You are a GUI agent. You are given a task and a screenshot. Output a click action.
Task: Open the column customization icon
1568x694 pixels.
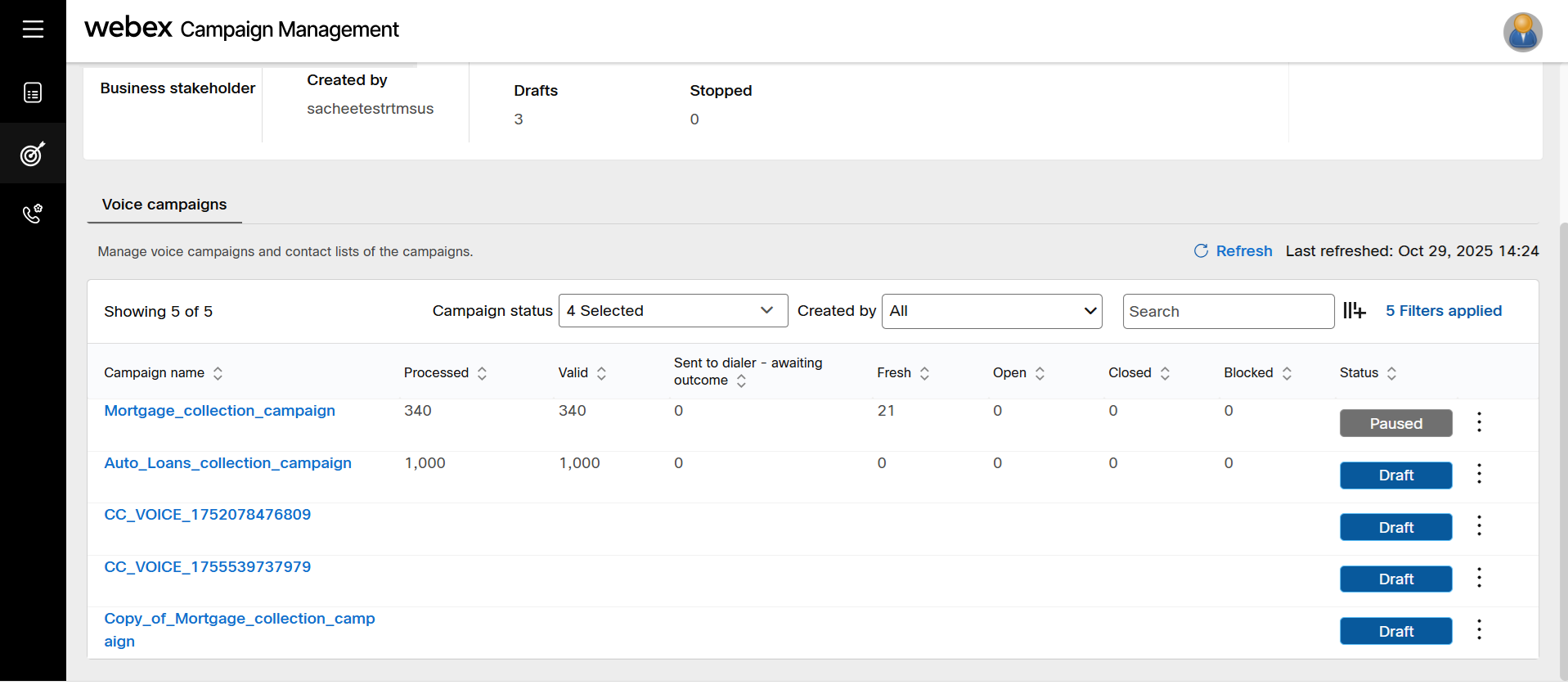(1355, 311)
